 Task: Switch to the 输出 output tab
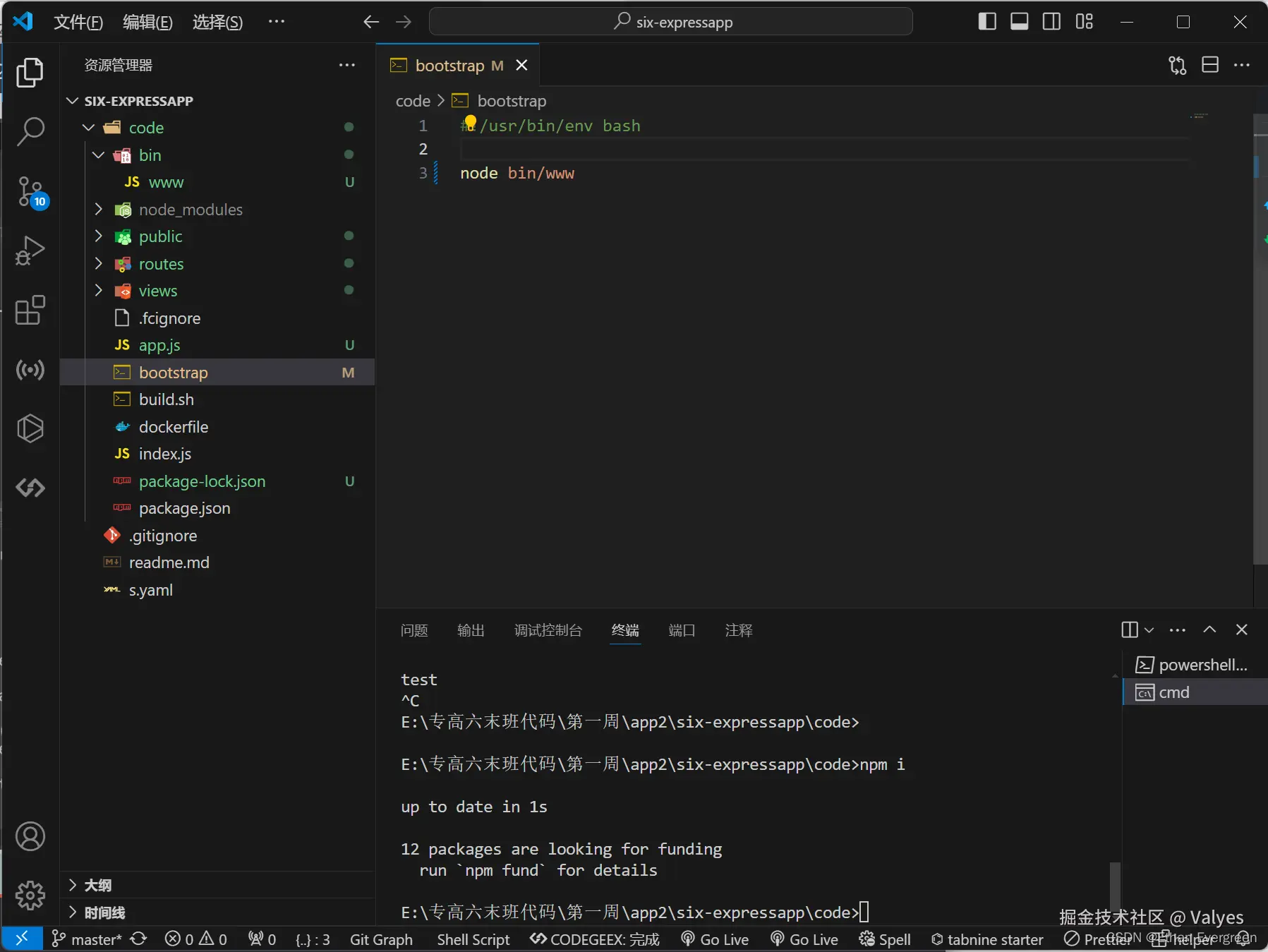coord(471,630)
